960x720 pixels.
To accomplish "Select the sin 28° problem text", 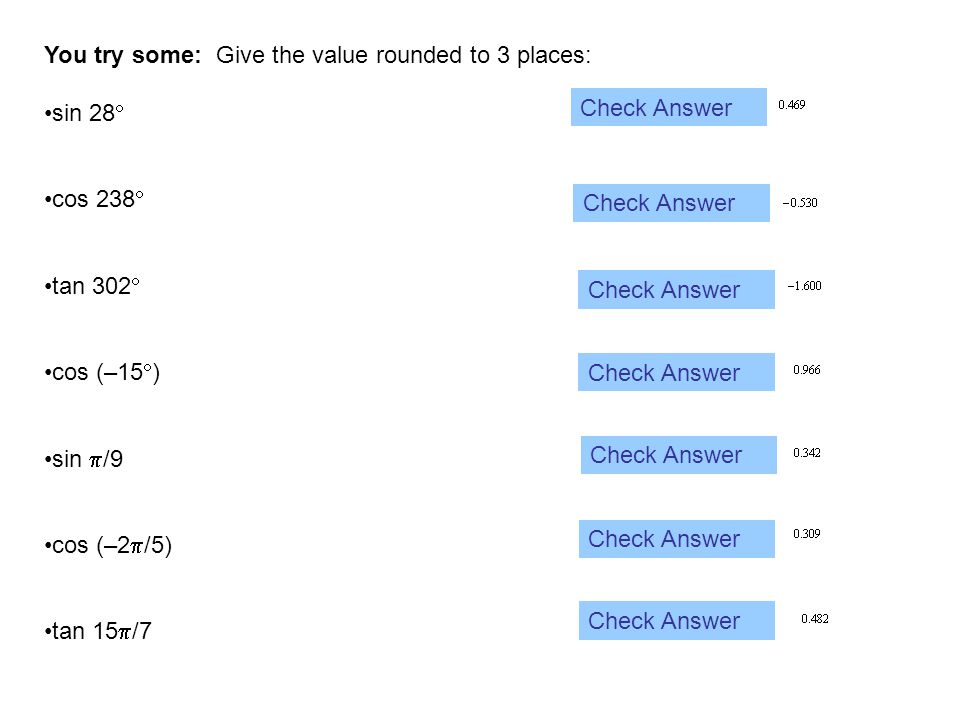I will tap(84, 113).
